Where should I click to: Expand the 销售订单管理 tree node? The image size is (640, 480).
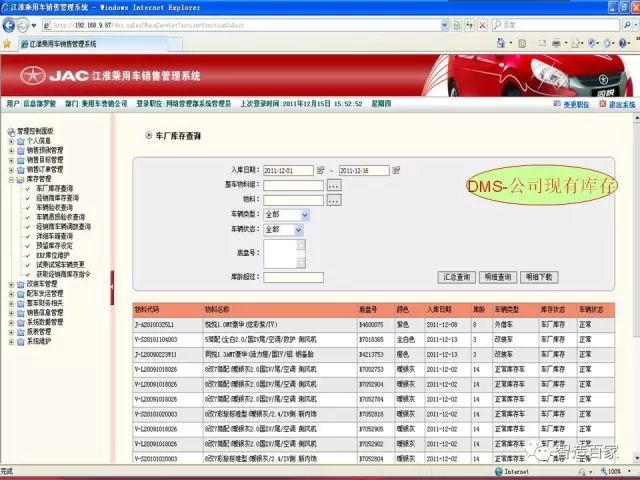[x=11, y=170]
